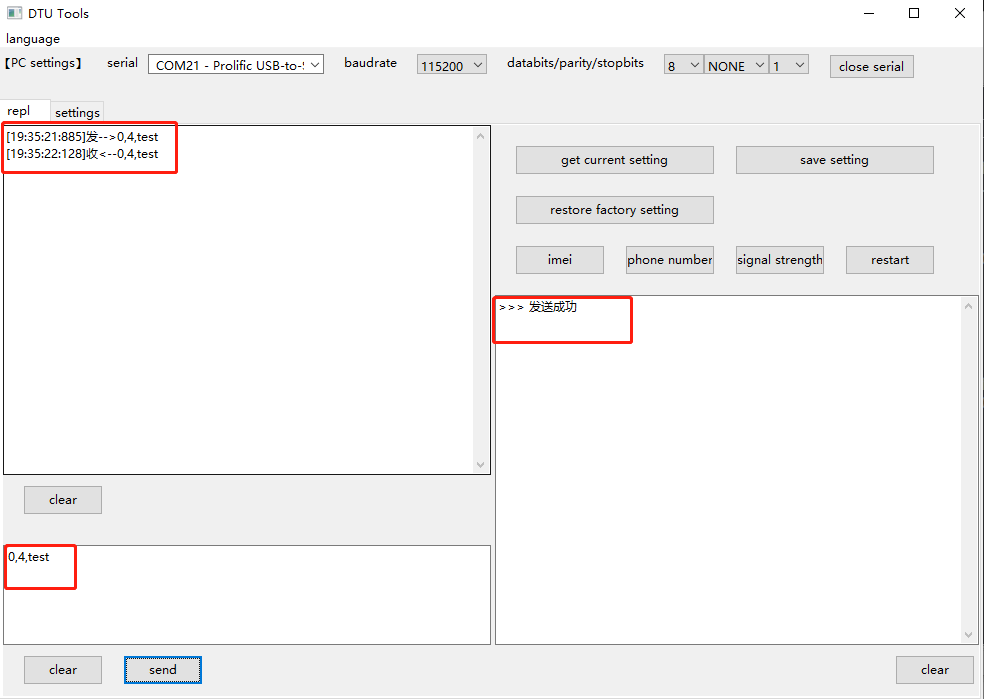This screenshot has height=699, width=984.
Task: Open the baudrate 115200 dropdown
Action: point(451,65)
